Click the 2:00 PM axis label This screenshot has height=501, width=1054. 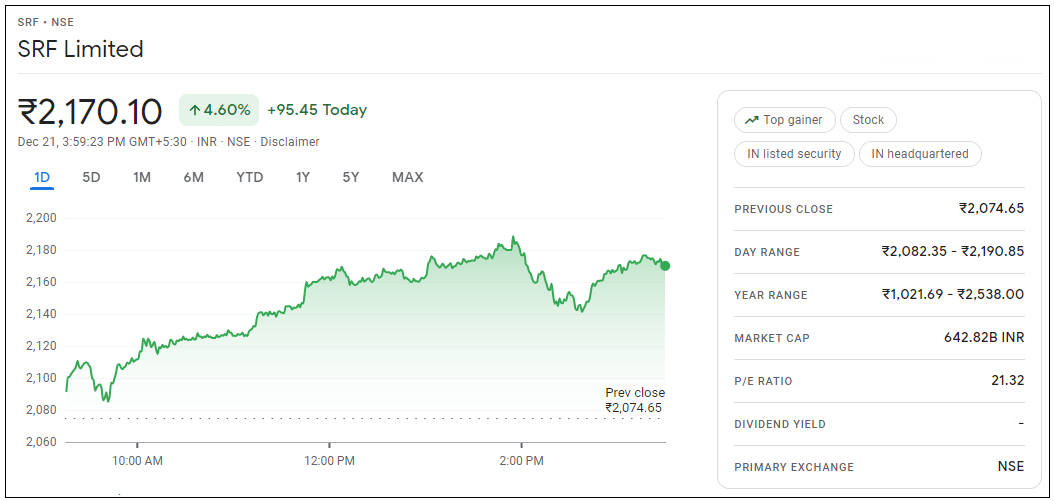point(522,462)
